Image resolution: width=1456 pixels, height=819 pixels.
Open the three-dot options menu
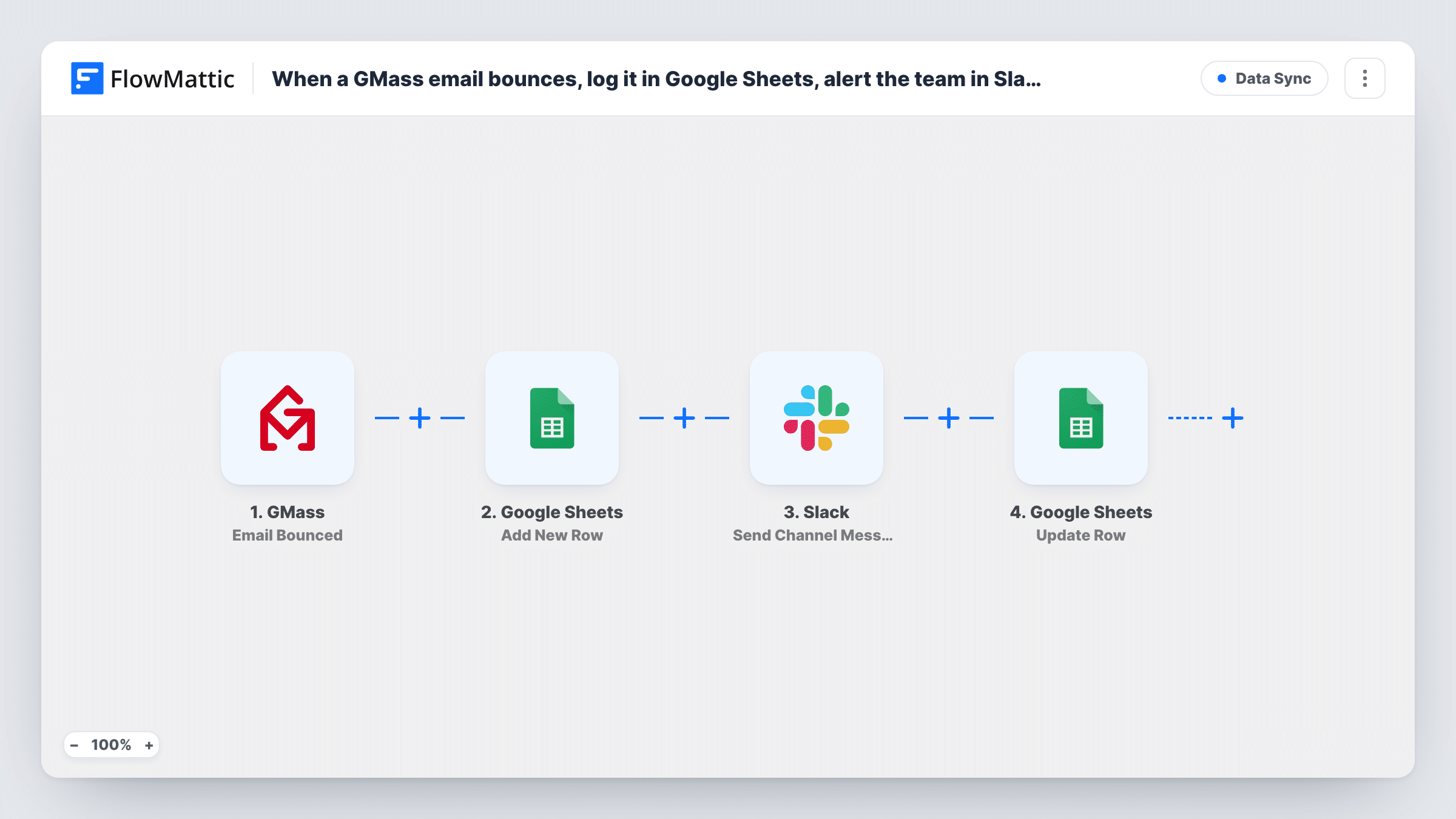pos(1365,78)
